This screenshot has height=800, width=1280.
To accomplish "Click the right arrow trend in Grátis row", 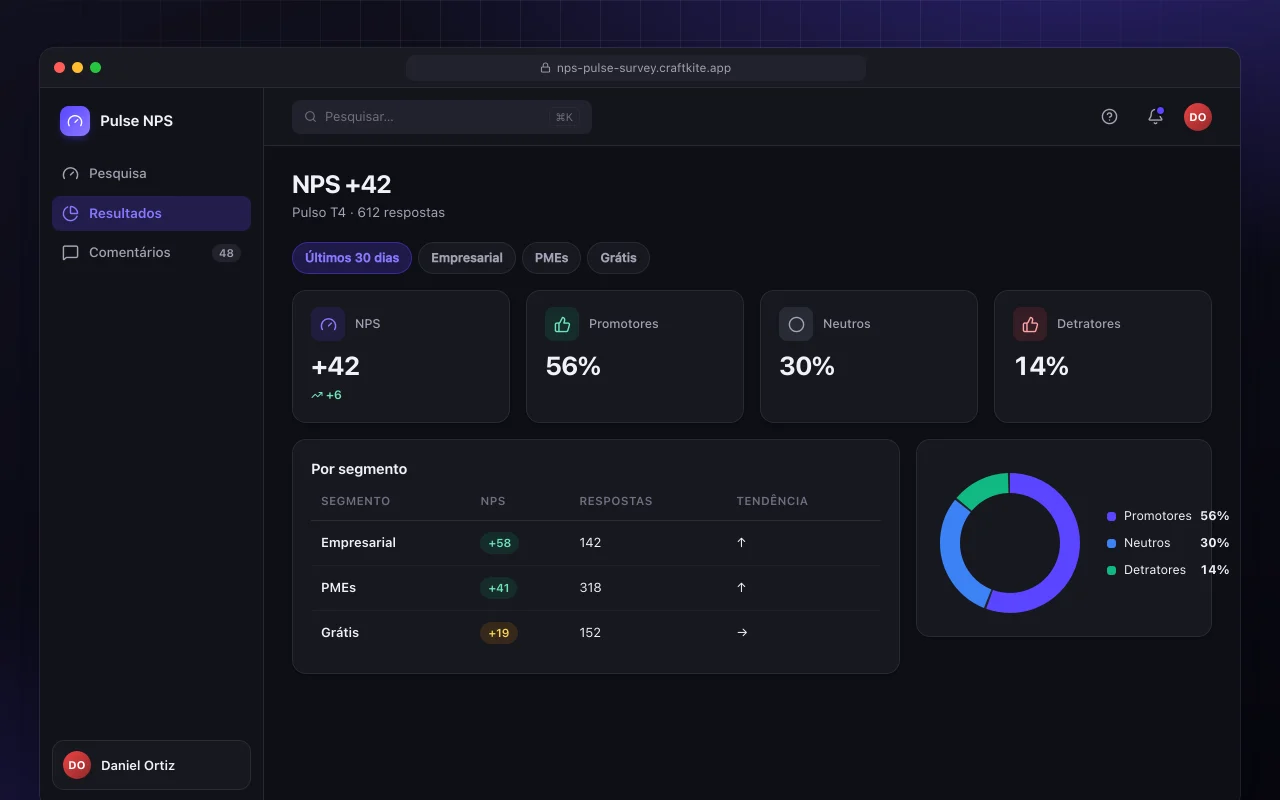I will 742,633.
